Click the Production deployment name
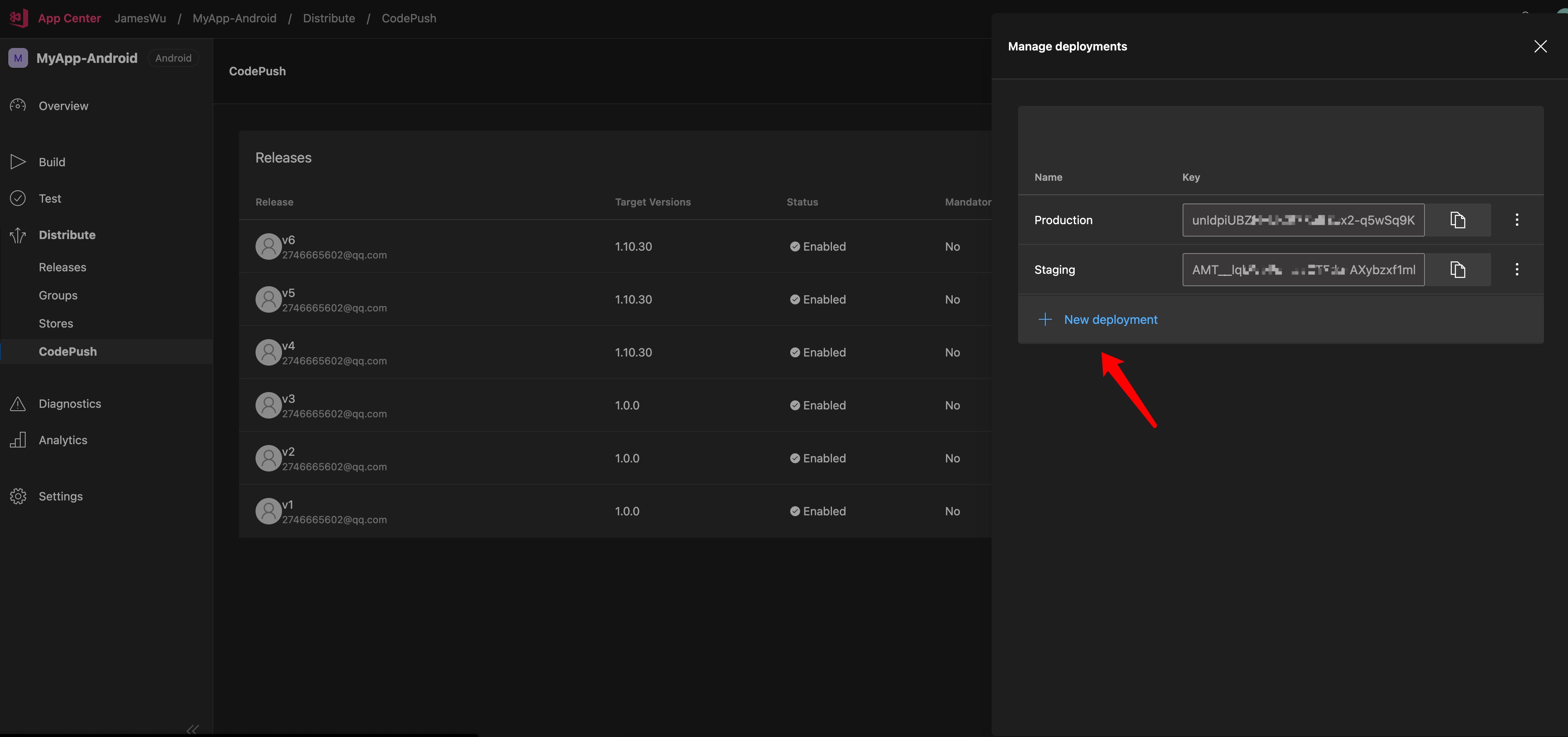Viewport: 1568px width, 737px height. point(1064,220)
